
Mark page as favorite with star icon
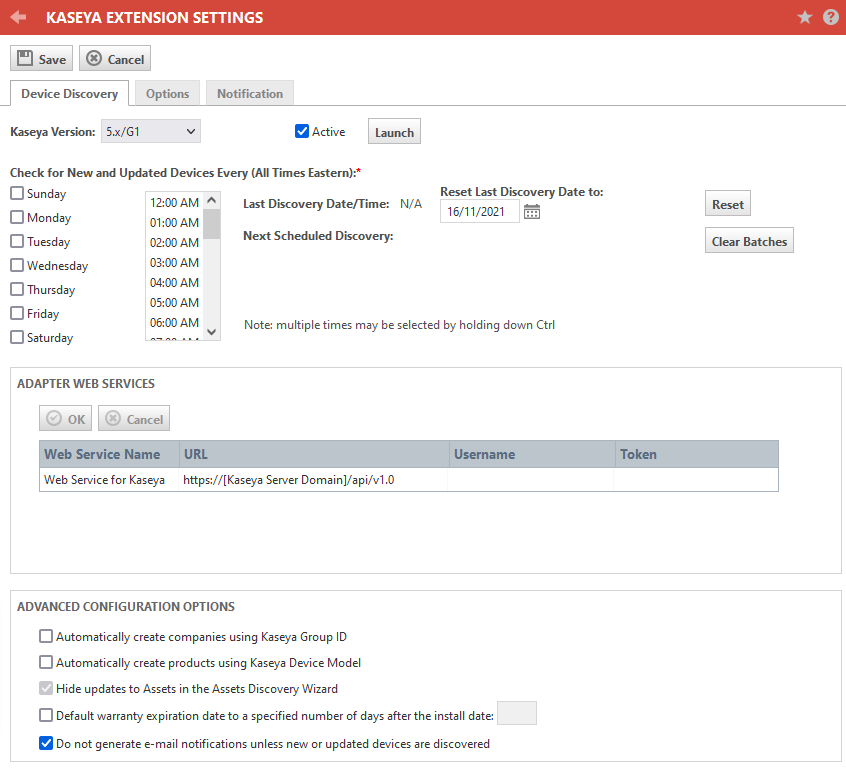coord(804,17)
